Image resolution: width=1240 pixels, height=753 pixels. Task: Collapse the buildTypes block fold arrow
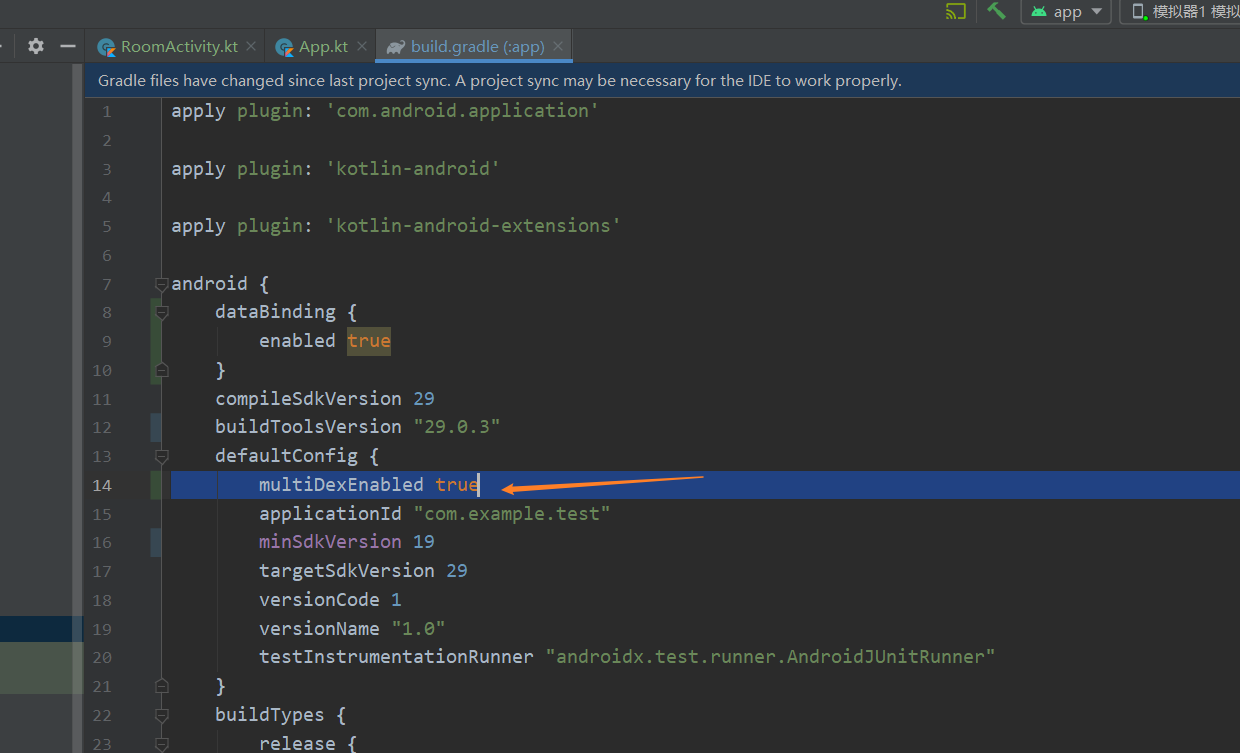(x=160, y=714)
